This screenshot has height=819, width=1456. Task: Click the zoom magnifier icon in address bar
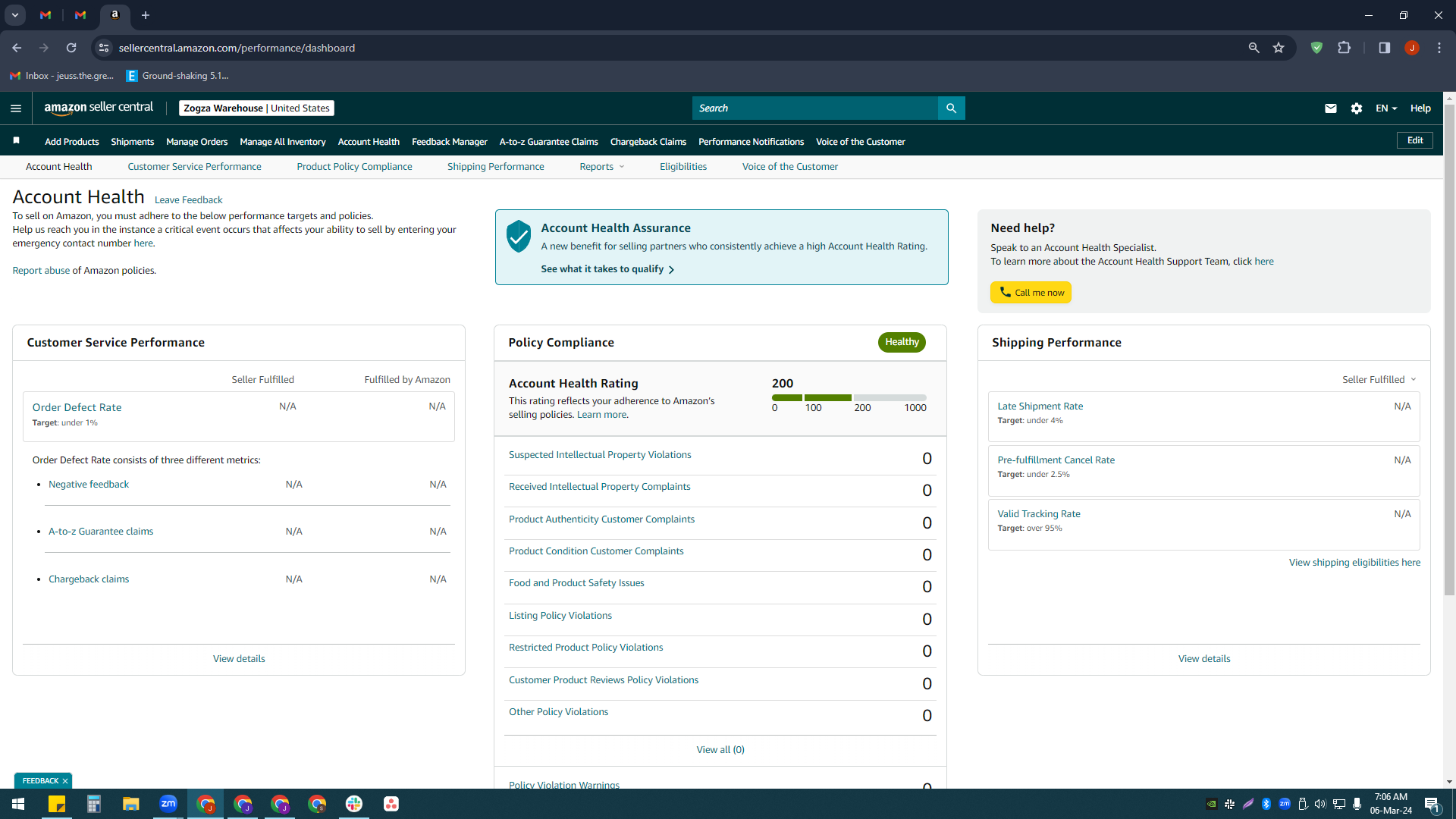click(1254, 48)
